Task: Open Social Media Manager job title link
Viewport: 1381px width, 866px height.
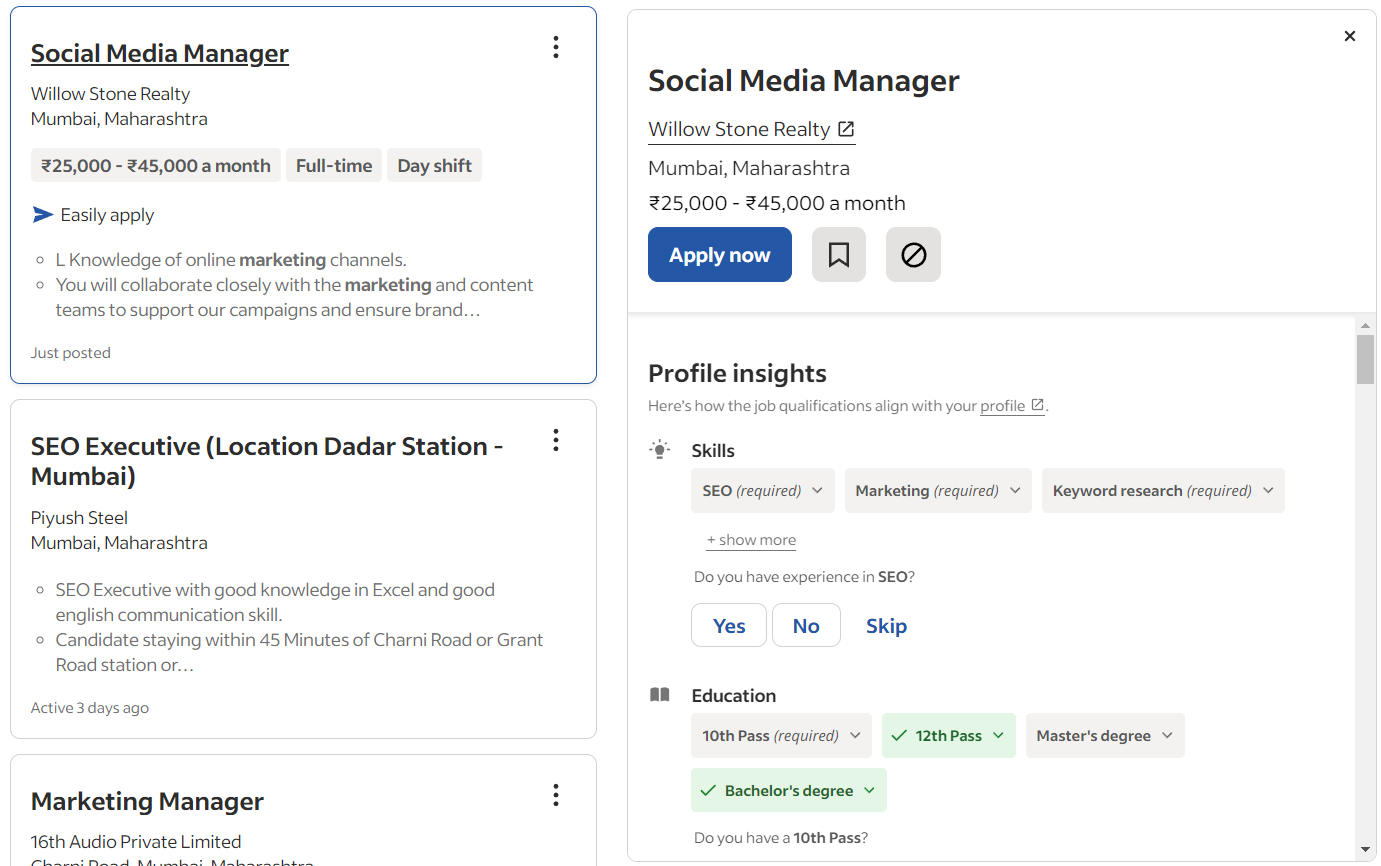Action: [x=160, y=53]
